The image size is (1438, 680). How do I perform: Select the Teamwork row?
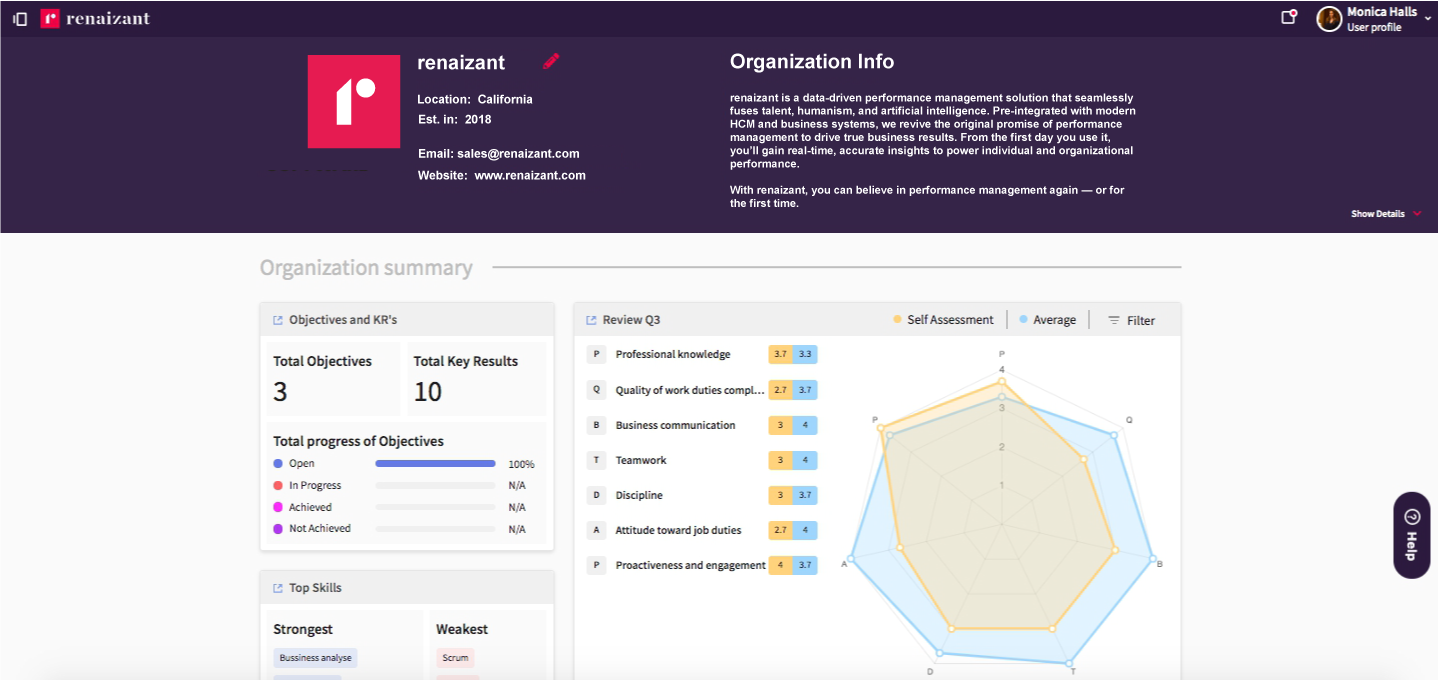[702, 460]
